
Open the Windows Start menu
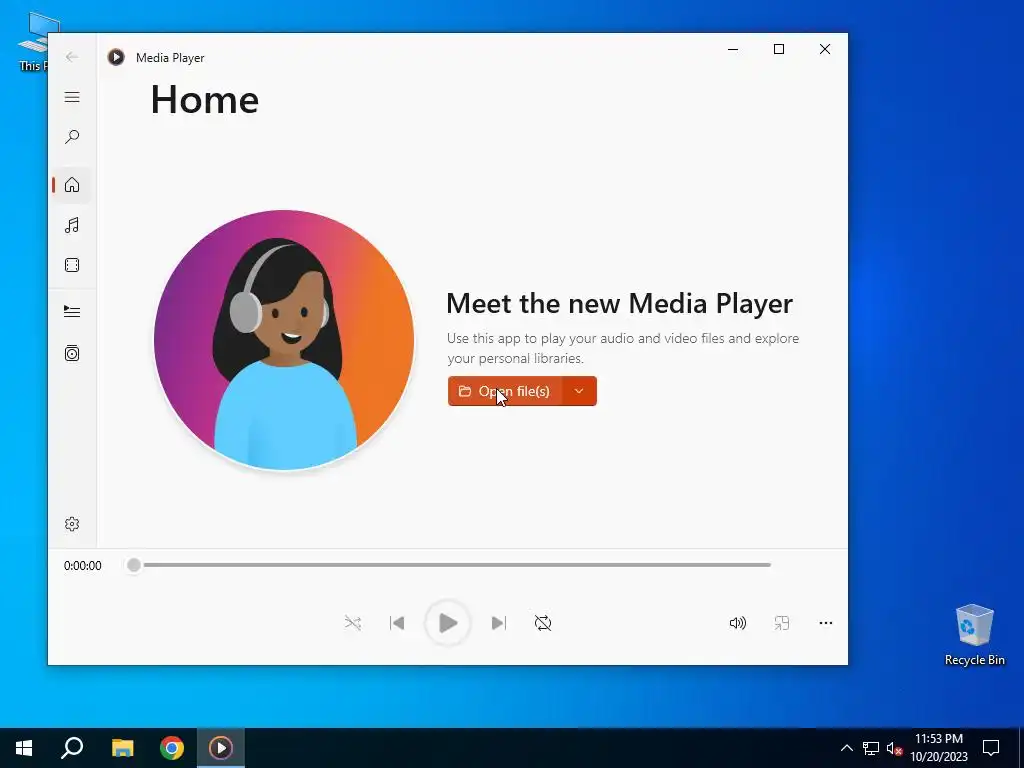24,748
